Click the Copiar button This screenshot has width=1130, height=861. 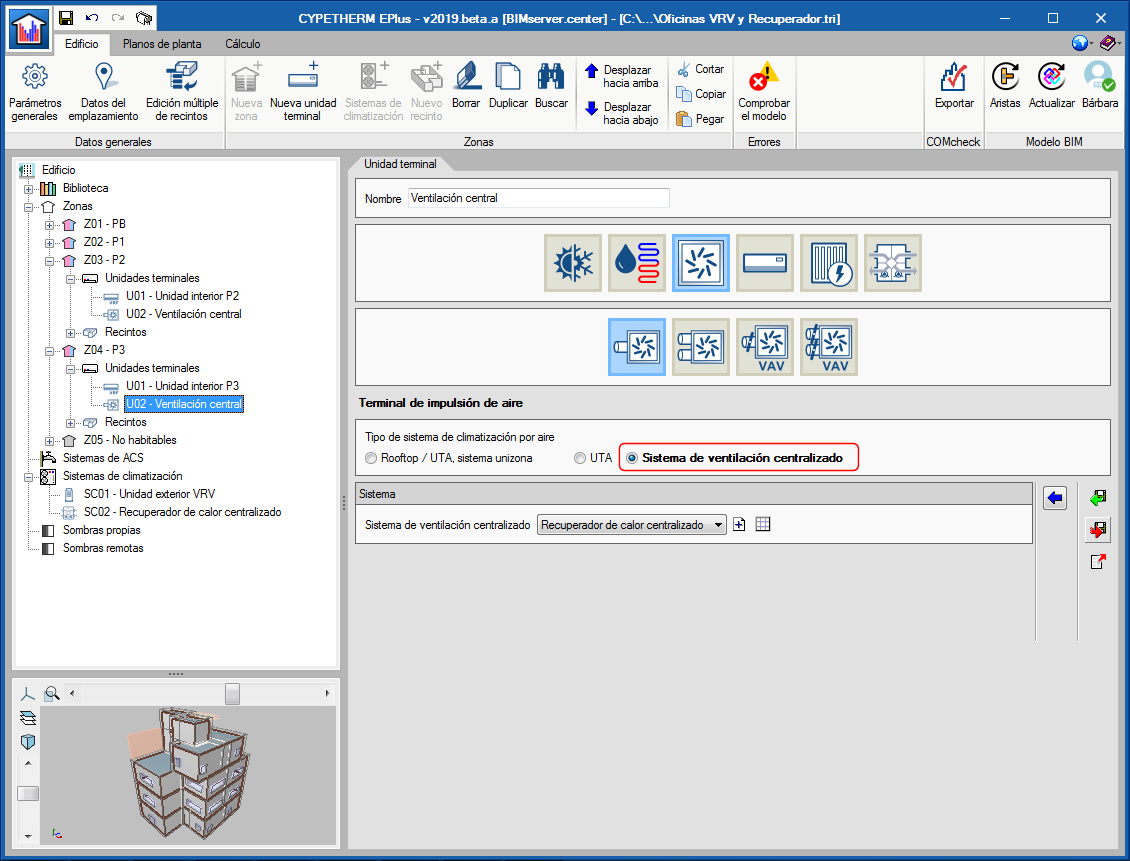click(700, 94)
